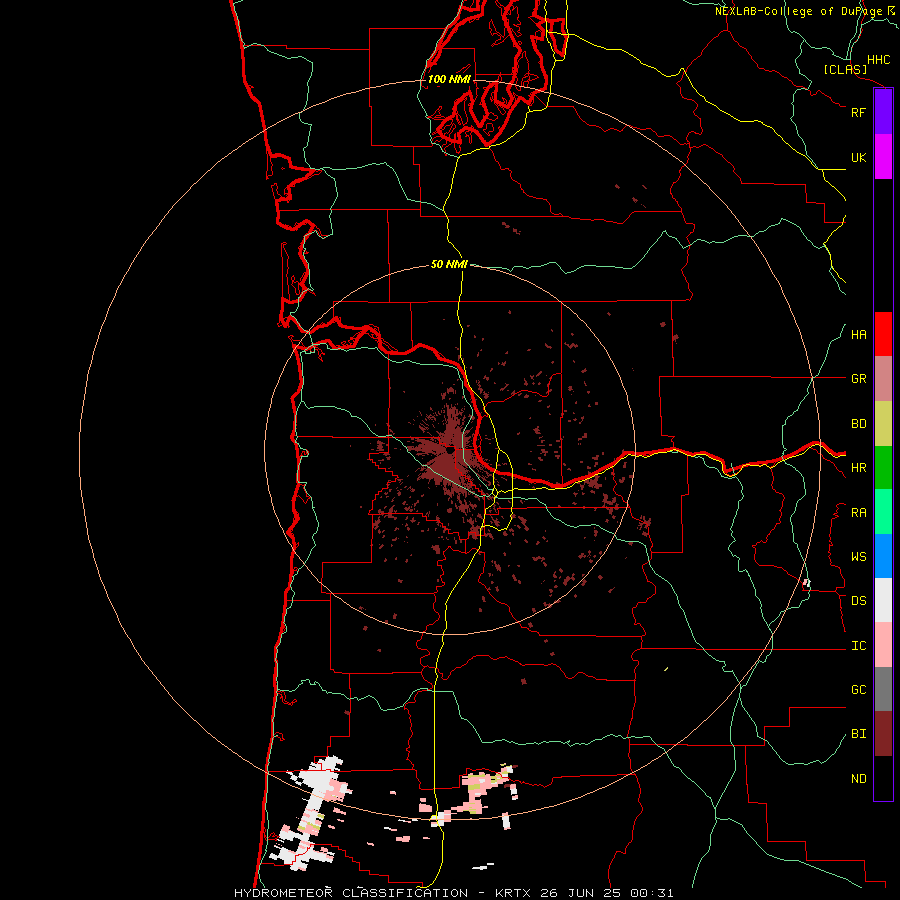
Task: Click the 100 NMI range ring label
Action: [449, 79]
